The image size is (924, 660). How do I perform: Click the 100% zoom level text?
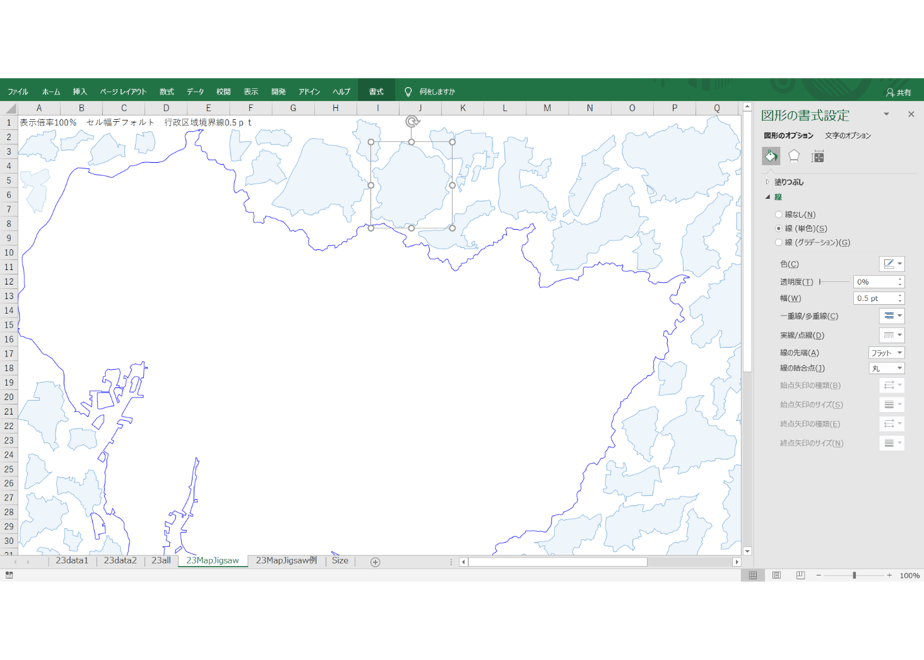[x=909, y=575]
